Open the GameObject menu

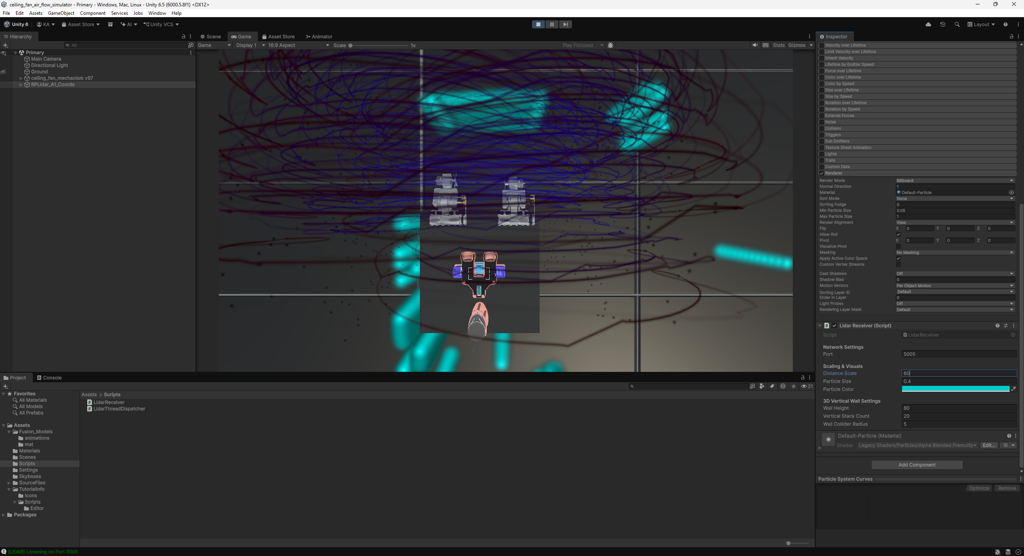[61, 13]
